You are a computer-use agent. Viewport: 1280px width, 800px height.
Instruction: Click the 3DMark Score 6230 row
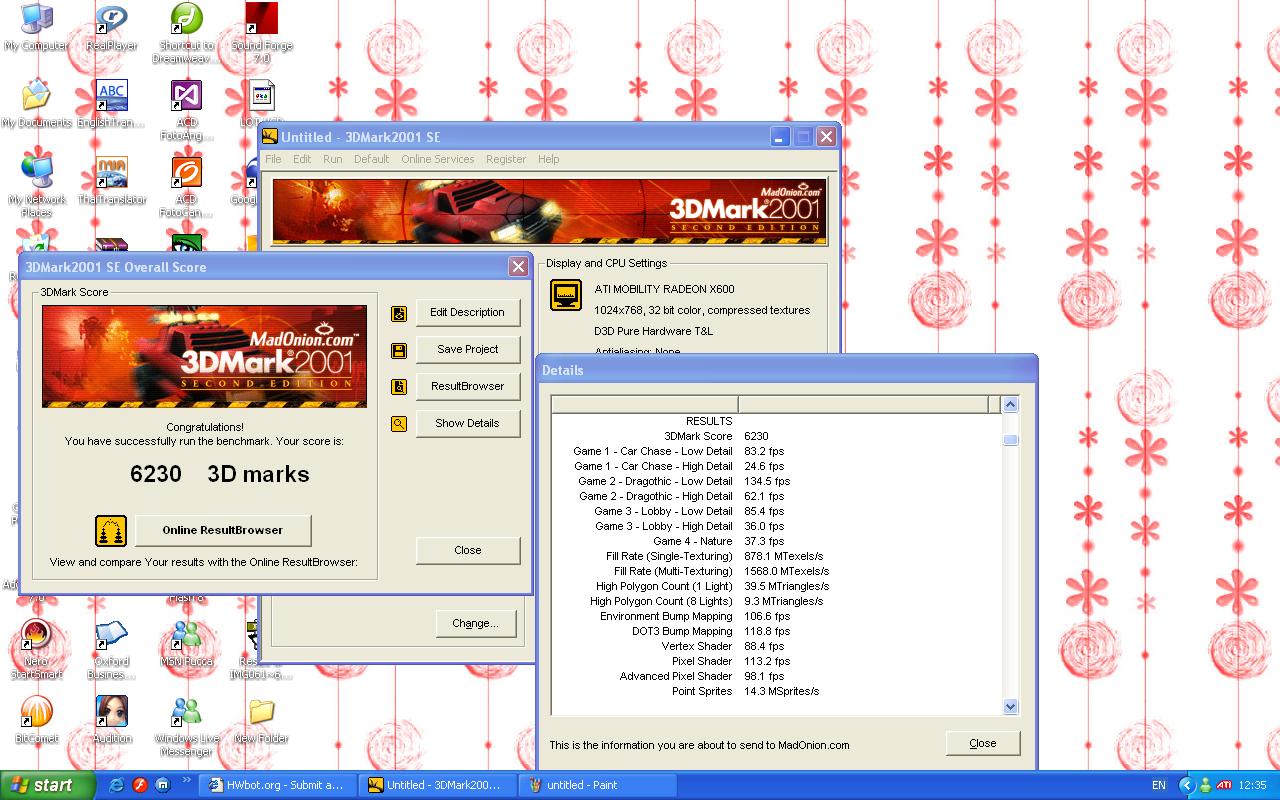click(x=777, y=436)
